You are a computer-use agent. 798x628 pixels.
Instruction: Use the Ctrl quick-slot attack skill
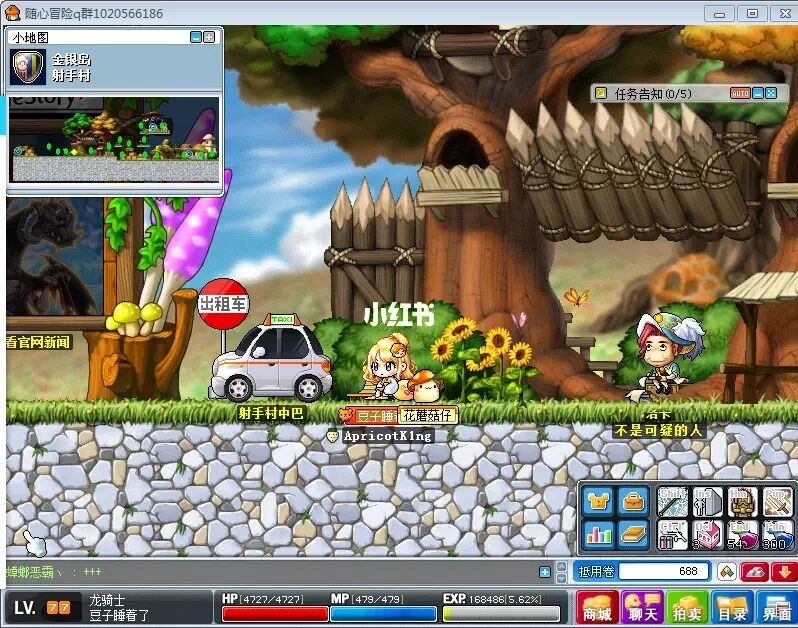click(x=672, y=535)
